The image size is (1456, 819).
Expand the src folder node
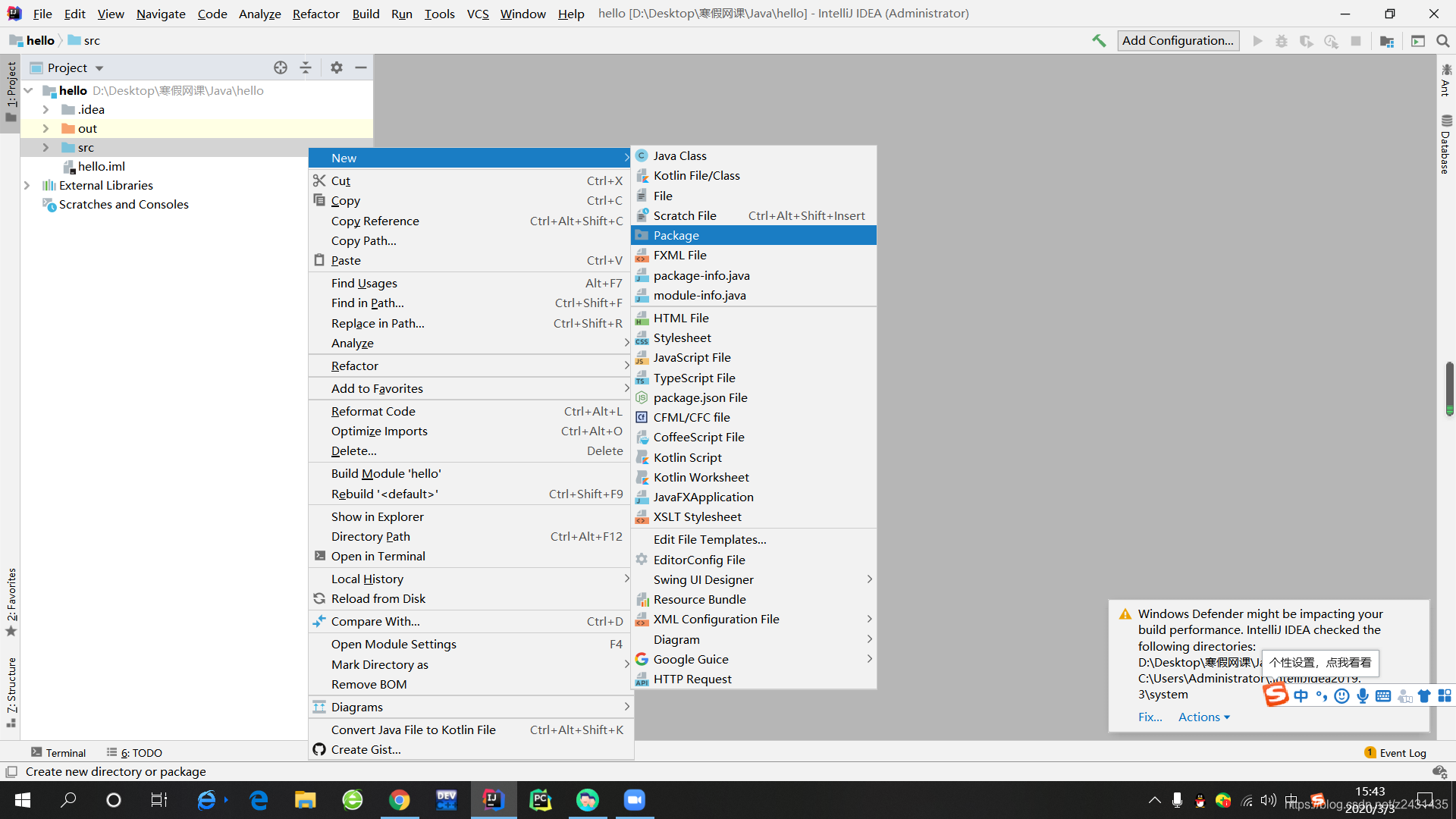(45, 147)
